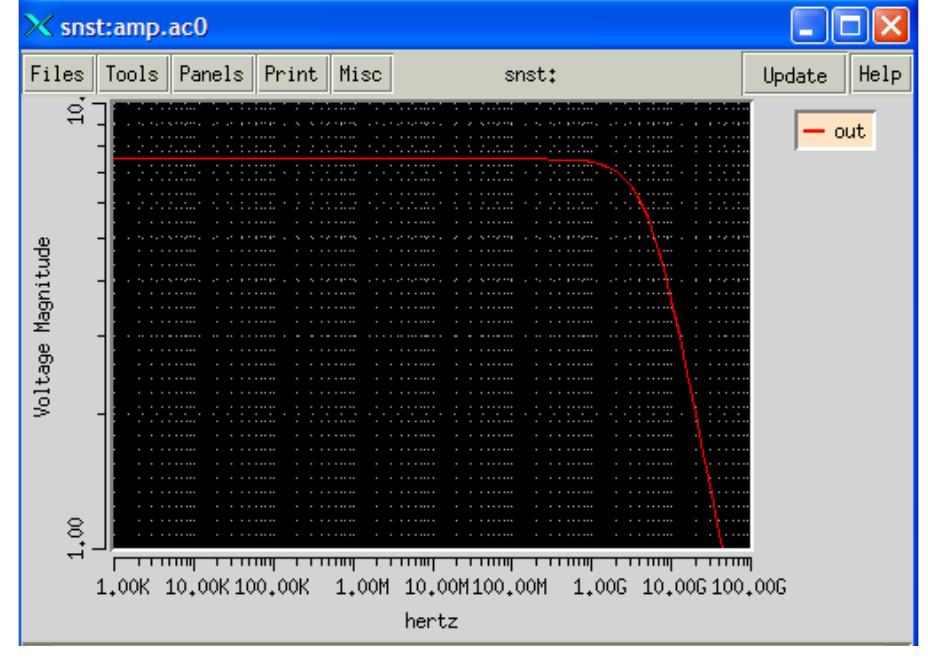Open the Files menu
The height and width of the screenshot is (660, 928).
pyautogui.click(x=45, y=75)
